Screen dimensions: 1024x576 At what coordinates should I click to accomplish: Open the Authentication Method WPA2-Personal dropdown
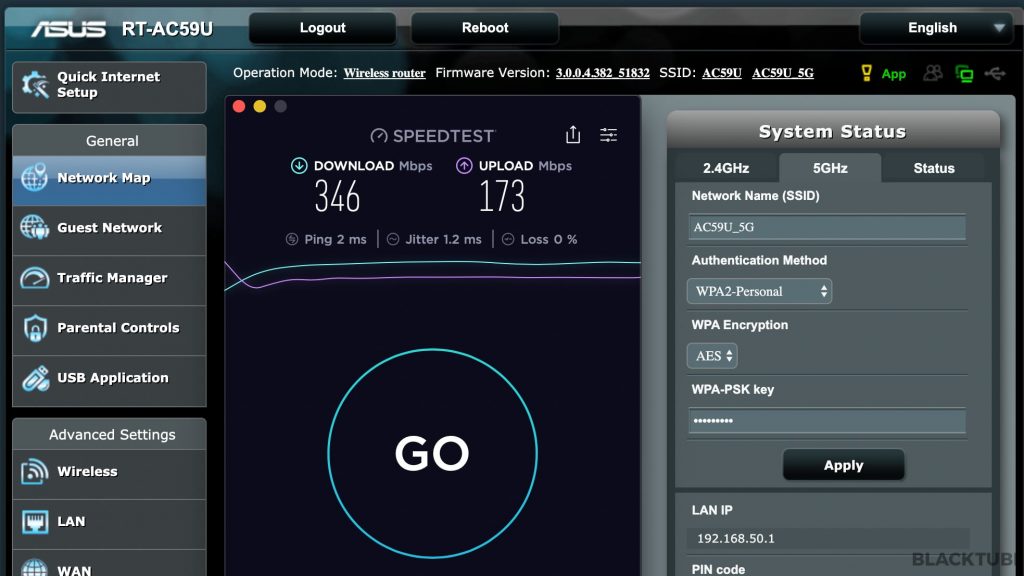pos(760,291)
